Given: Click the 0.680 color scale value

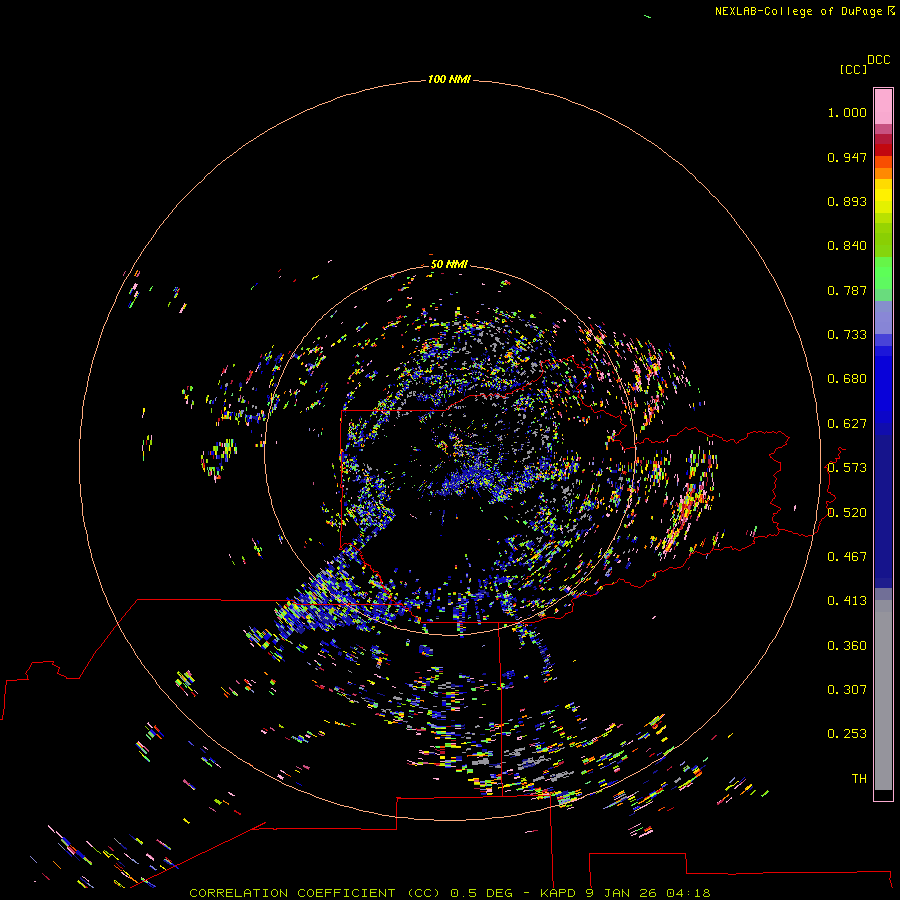Looking at the screenshot, I should (x=847, y=379).
